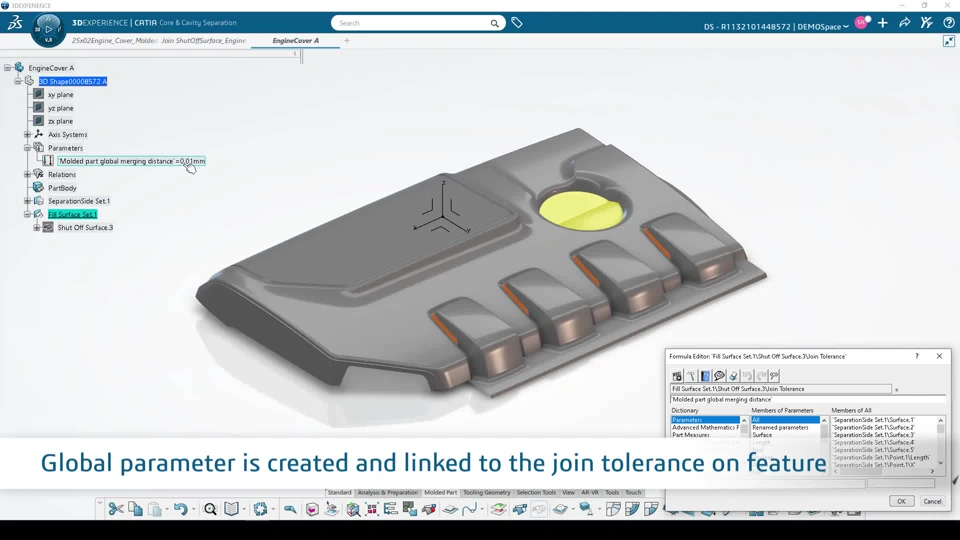Click the Cut scissors icon in bottom toolbar
Screen dimensions: 960x540
click(x=116, y=509)
